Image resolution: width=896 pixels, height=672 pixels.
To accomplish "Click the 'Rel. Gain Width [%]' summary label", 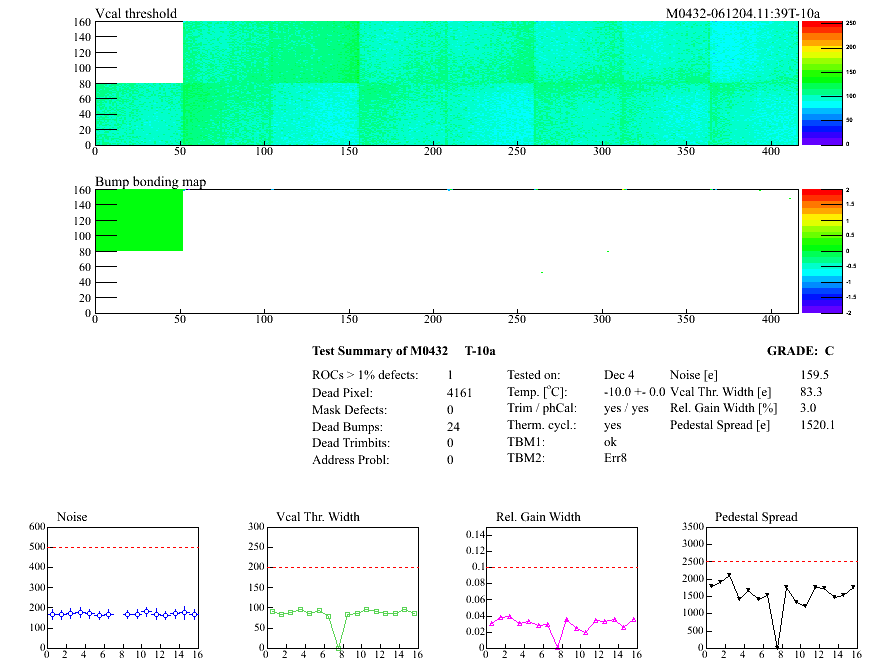I will click(x=723, y=408).
